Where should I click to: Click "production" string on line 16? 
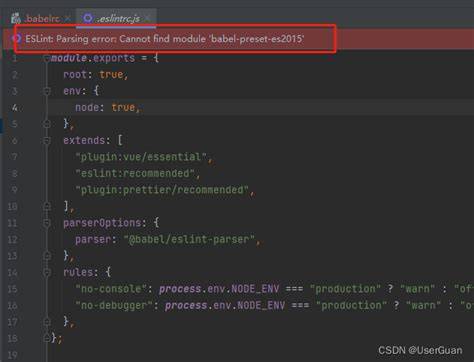[x=351, y=305]
